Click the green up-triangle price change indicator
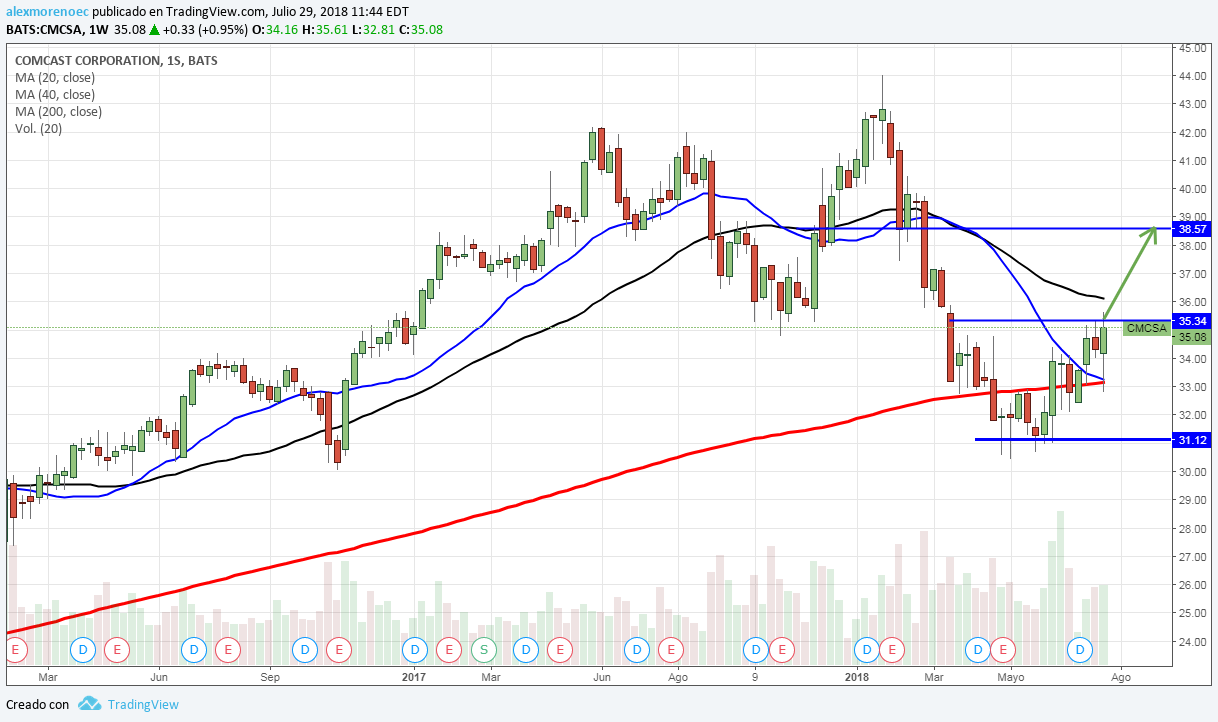This screenshot has height=722, width=1218. (x=155, y=30)
